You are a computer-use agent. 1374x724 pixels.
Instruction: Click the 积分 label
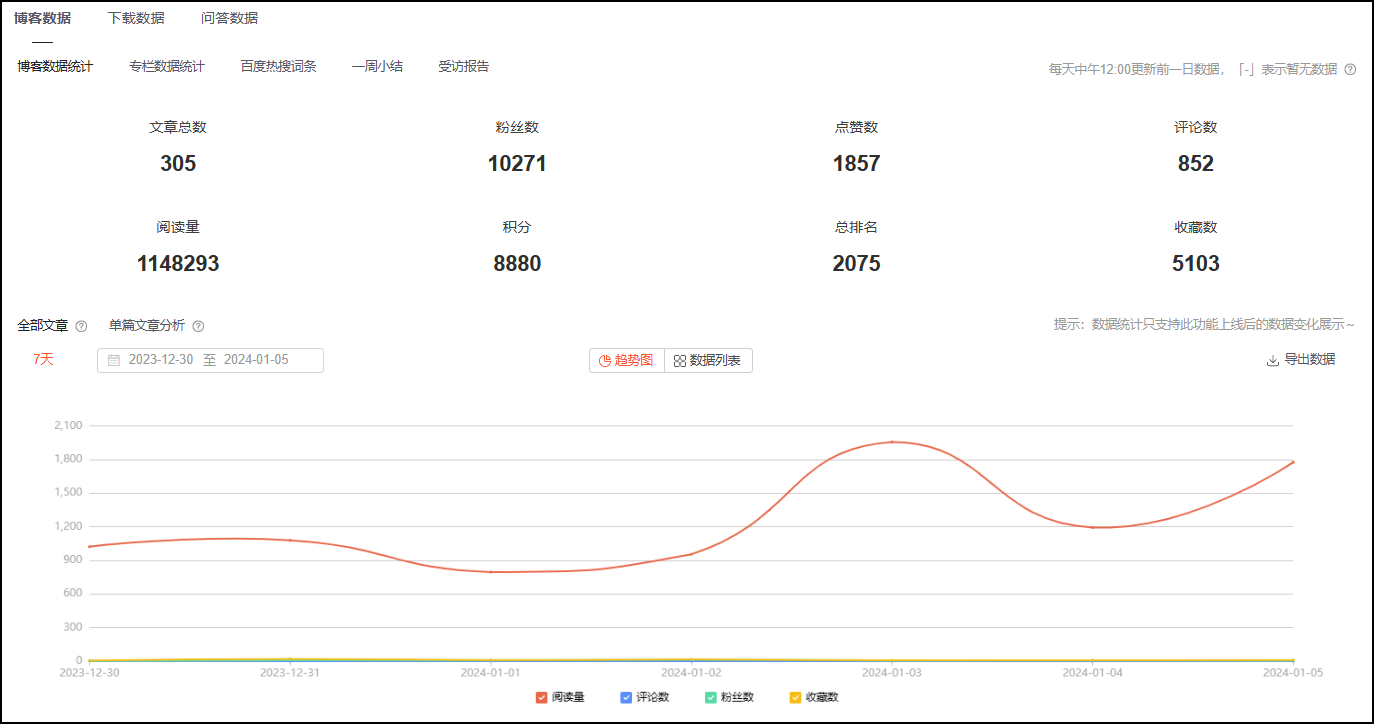coord(517,227)
